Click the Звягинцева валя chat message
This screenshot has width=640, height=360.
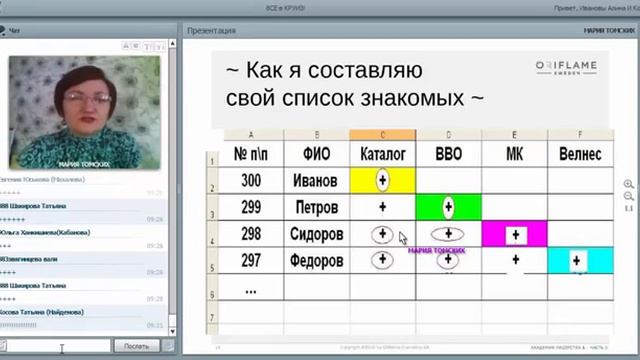click(83, 265)
